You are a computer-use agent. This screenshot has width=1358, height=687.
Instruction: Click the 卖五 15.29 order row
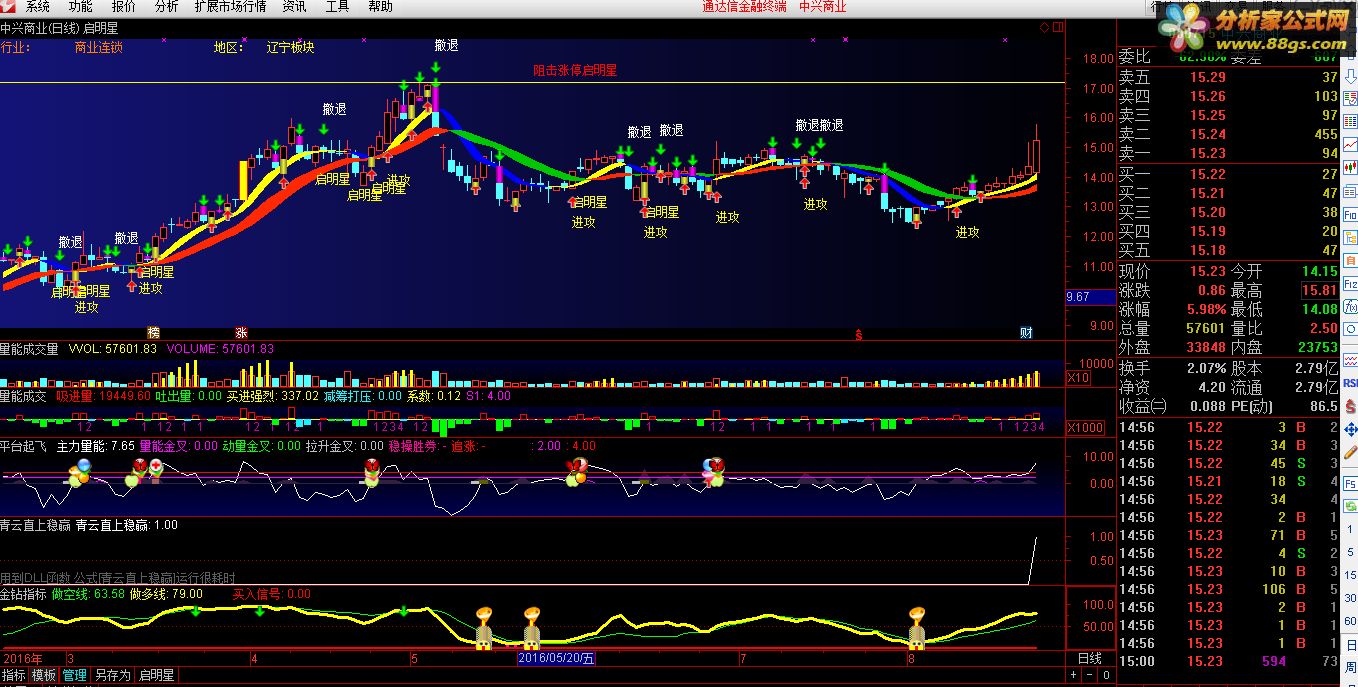click(x=1229, y=77)
